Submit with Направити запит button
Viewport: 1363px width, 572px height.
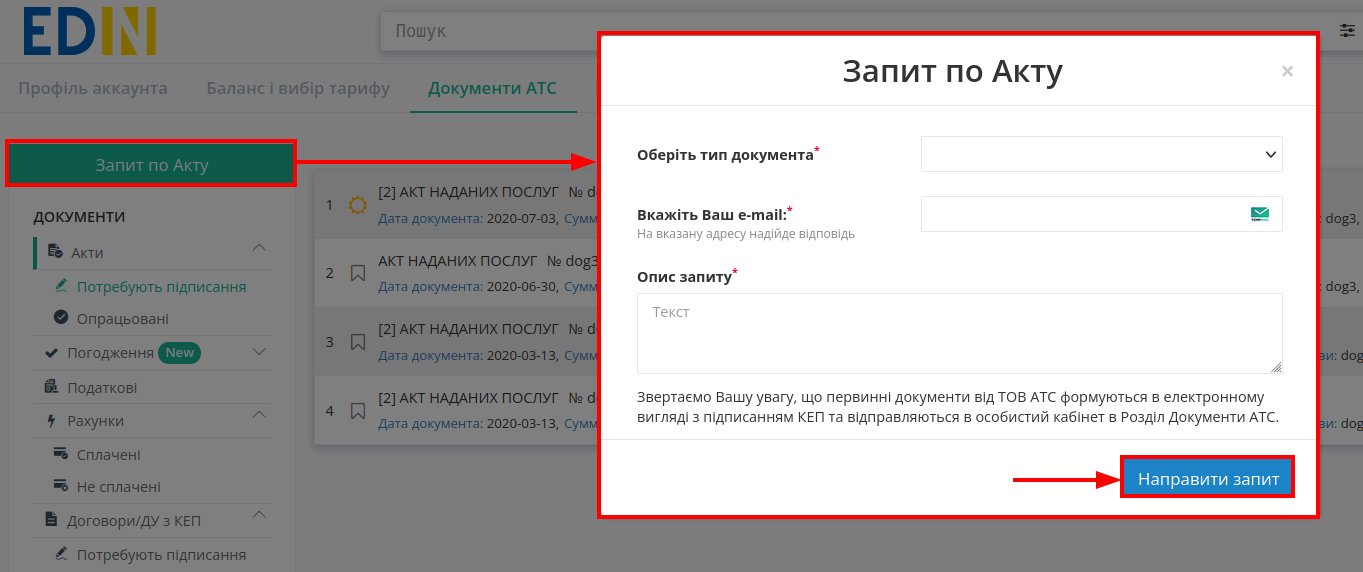pos(1208,479)
